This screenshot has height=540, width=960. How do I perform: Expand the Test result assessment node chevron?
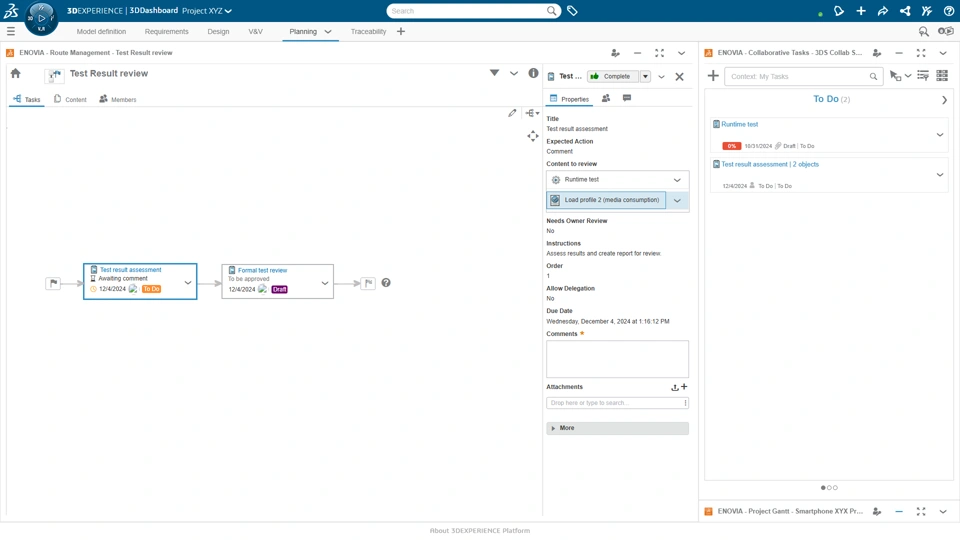point(188,283)
